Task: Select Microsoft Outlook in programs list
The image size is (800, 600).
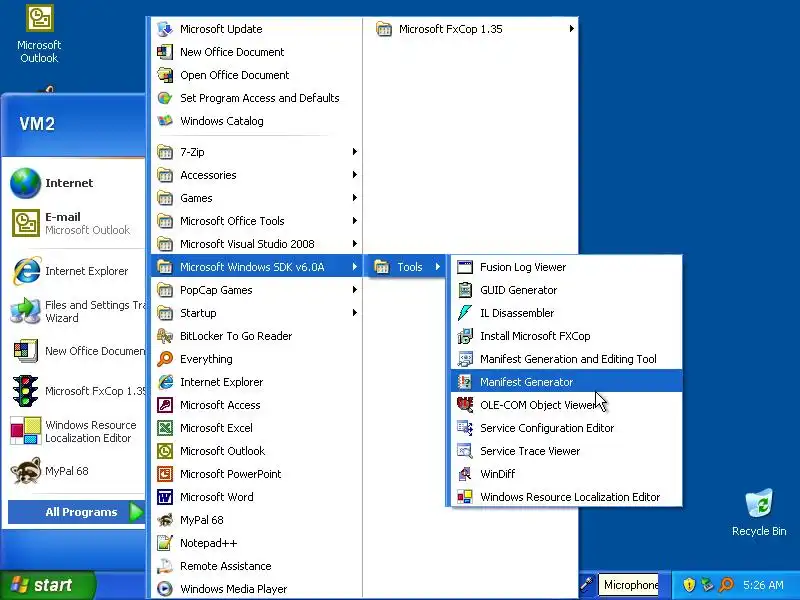Action: 256,451
